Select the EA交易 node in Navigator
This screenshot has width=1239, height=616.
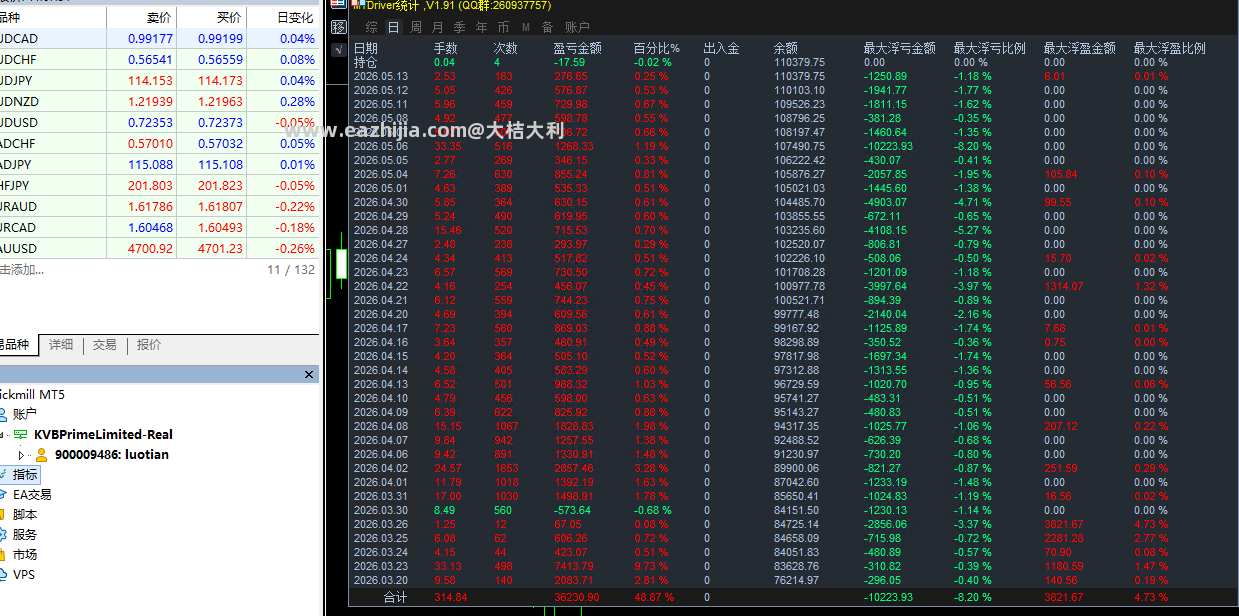32,495
